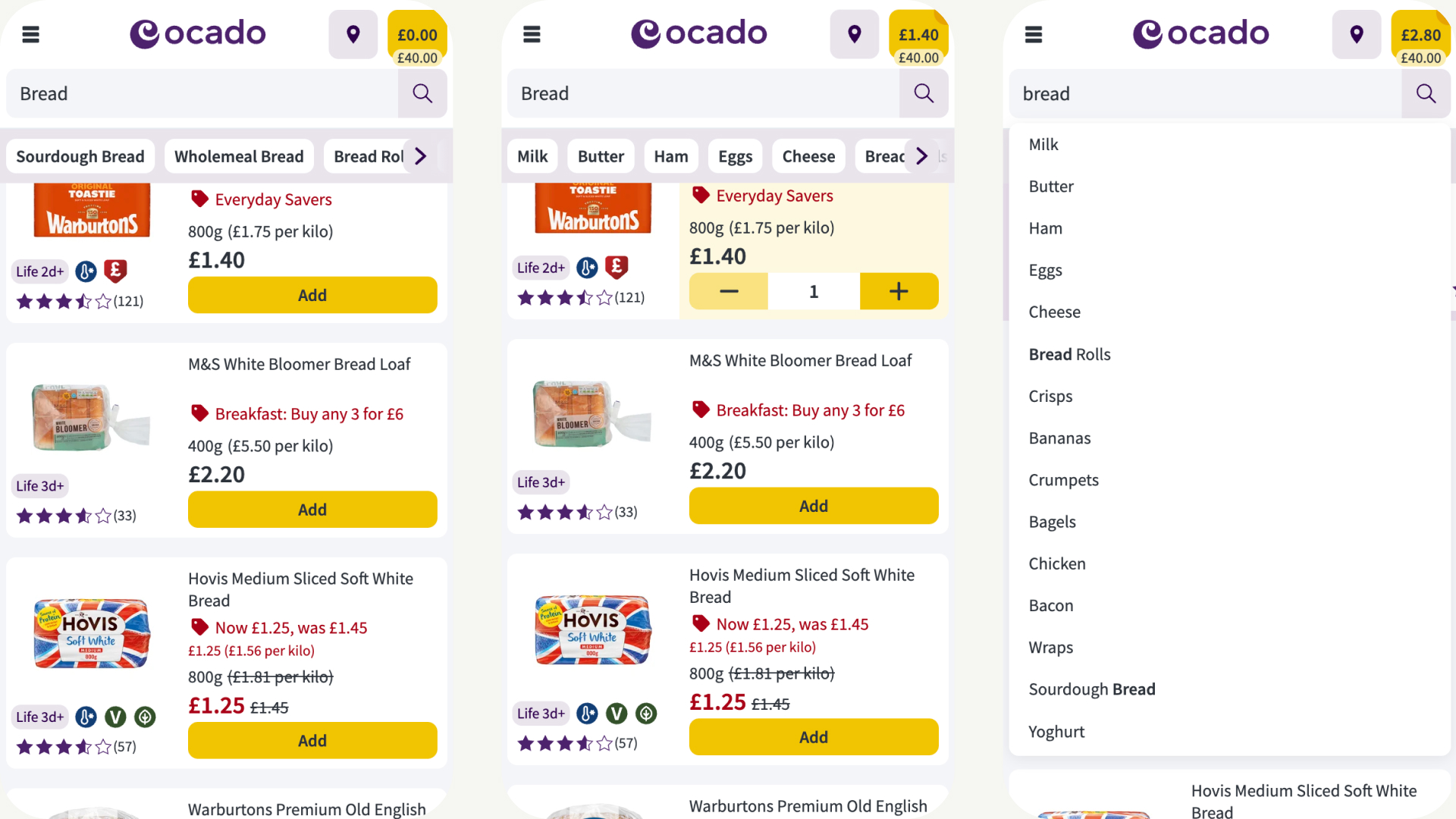
Task: Expand suggestion chips arrow after Cheese
Action: tap(921, 156)
